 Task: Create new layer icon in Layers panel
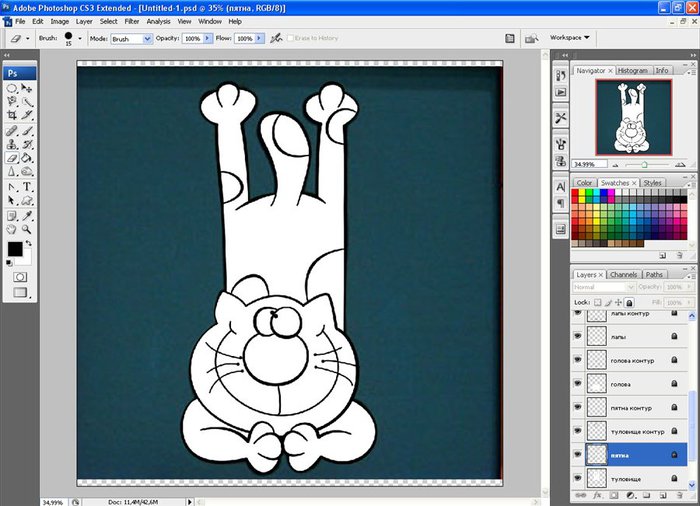point(663,495)
